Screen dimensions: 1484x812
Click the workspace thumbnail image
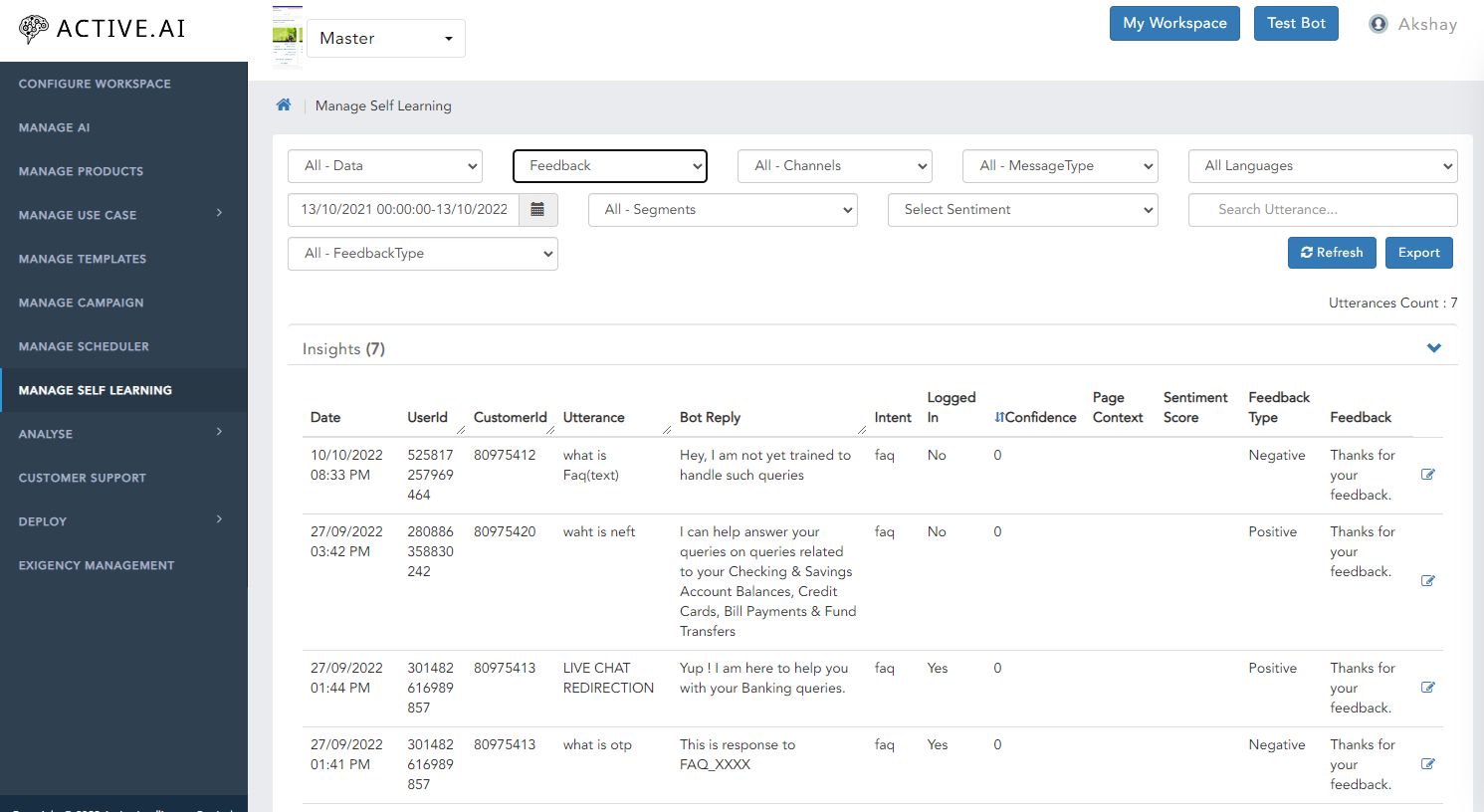[288, 37]
